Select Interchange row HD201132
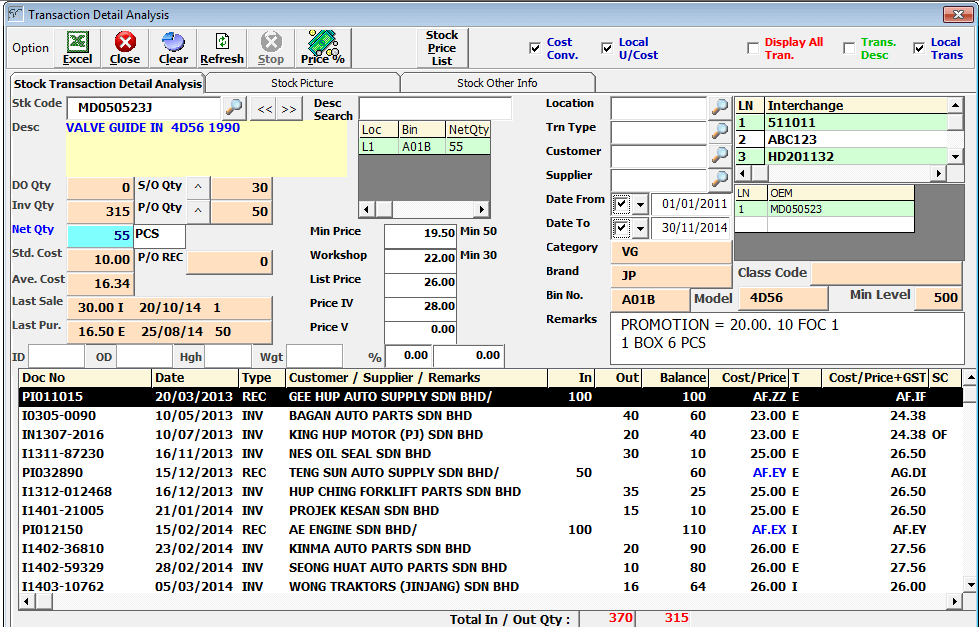The image size is (979, 628). (x=842, y=156)
